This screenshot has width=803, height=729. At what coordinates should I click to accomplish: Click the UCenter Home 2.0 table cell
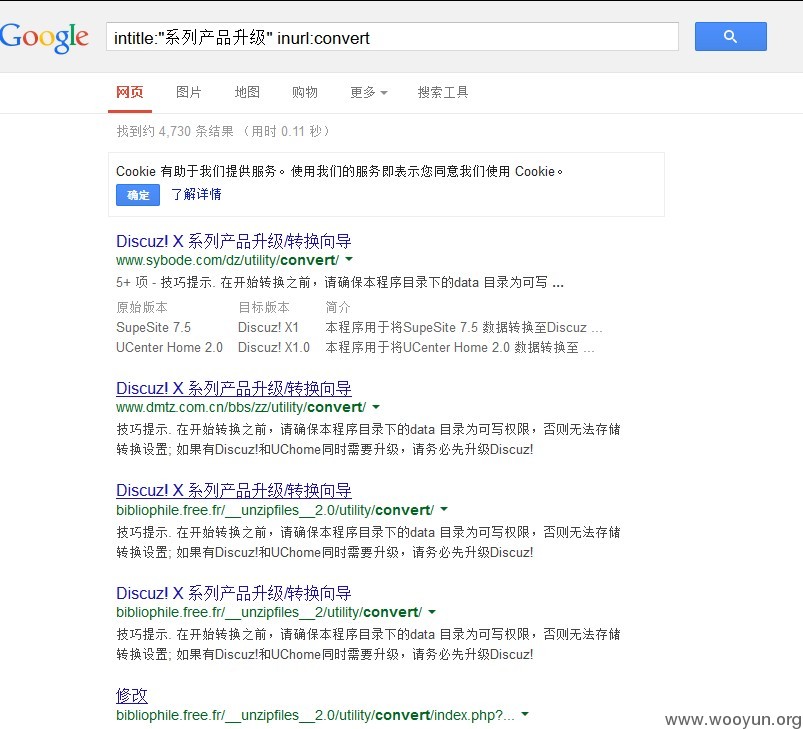tap(170, 348)
